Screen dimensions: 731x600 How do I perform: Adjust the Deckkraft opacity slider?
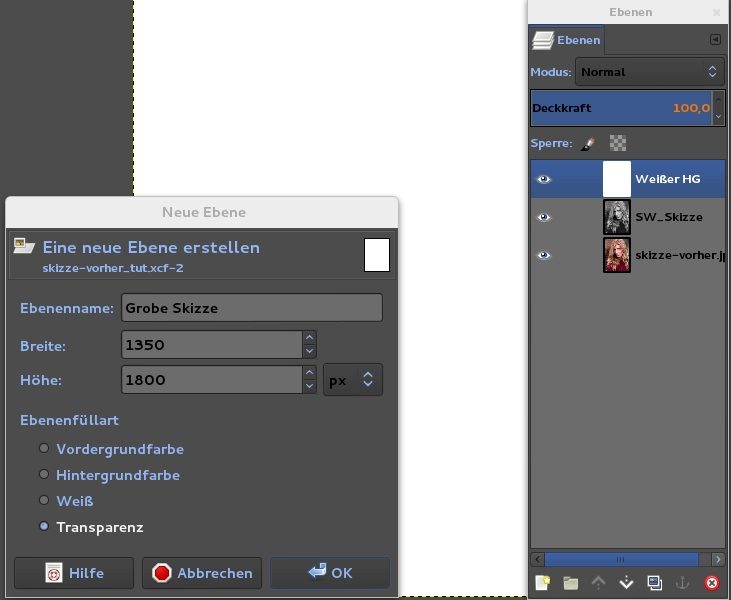[x=620, y=107]
